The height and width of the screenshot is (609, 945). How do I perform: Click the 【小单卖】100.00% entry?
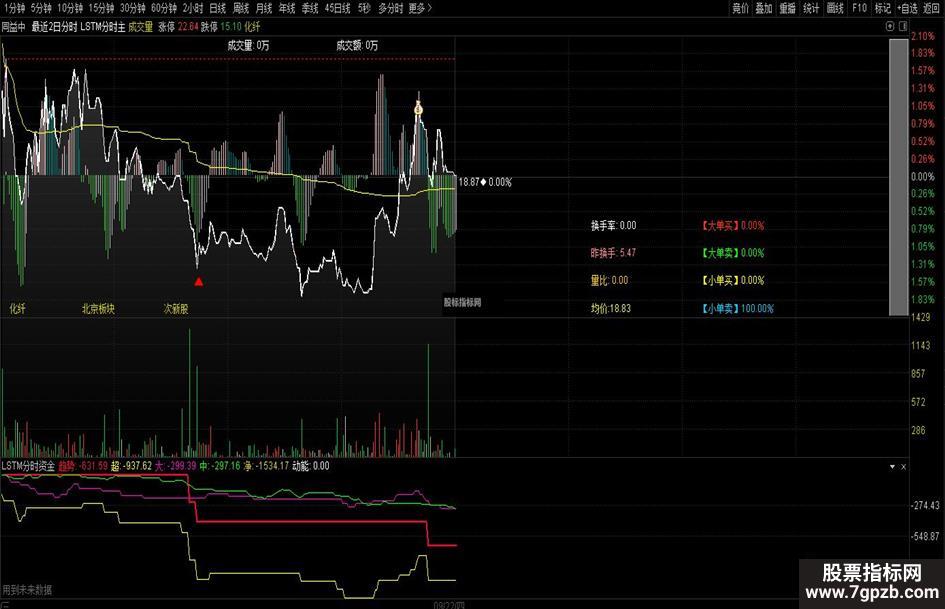pos(737,309)
